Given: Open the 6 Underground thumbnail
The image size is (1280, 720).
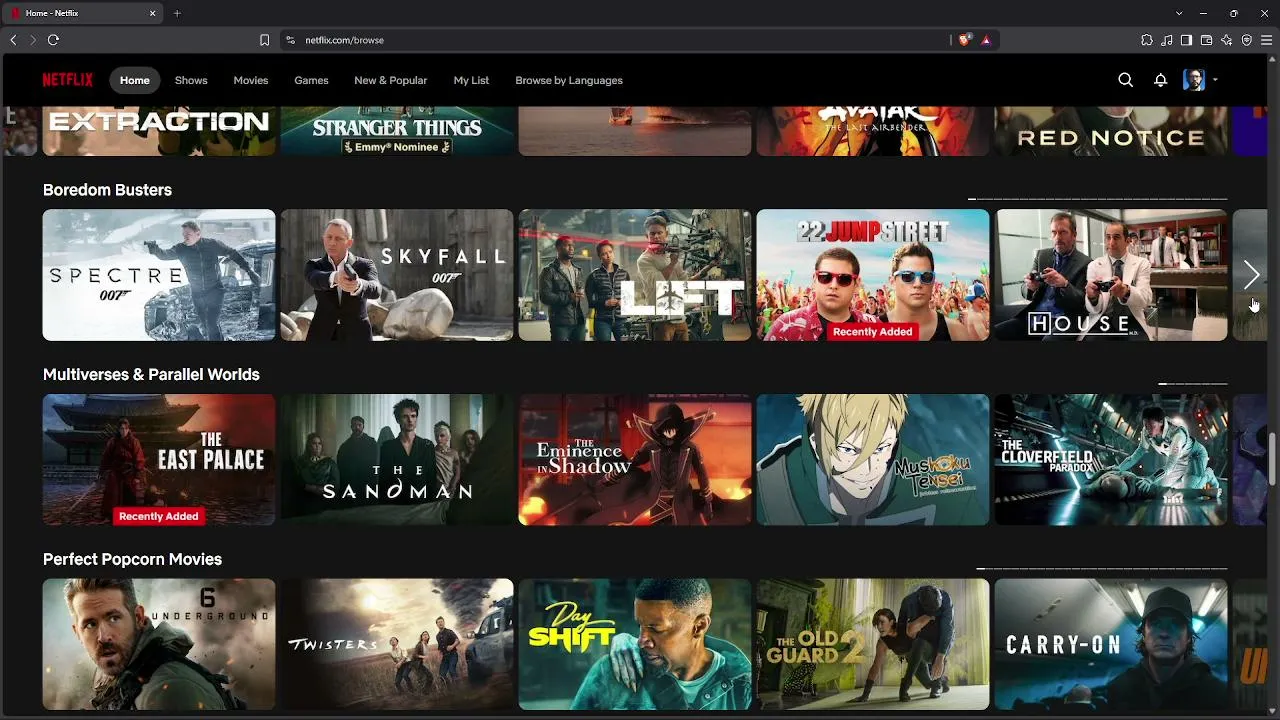Looking at the screenshot, I should (159, 645).
